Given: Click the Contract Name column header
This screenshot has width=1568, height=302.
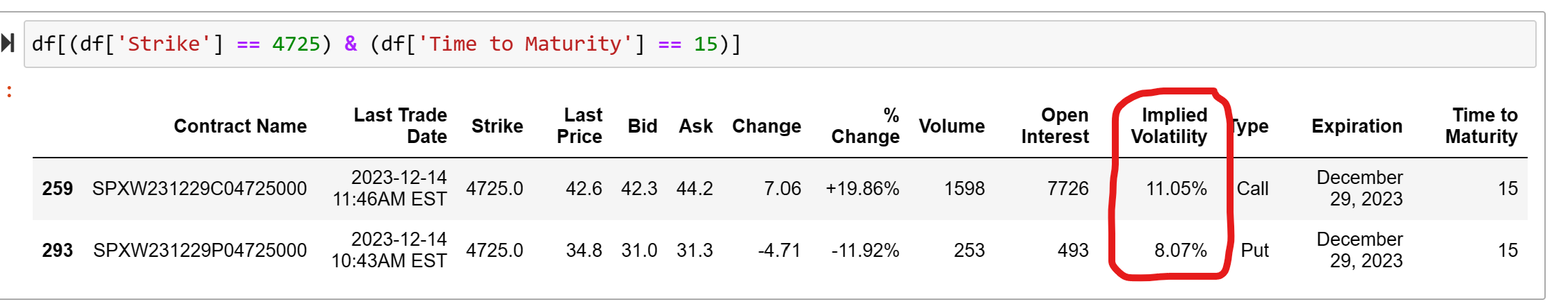Looking at the screenshot, I should point(240,126).
